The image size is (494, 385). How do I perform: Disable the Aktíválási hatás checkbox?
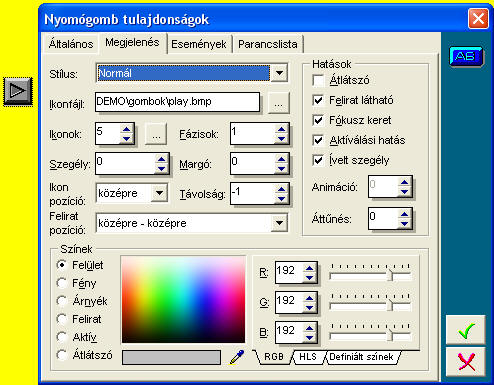(x=318, y=140)
